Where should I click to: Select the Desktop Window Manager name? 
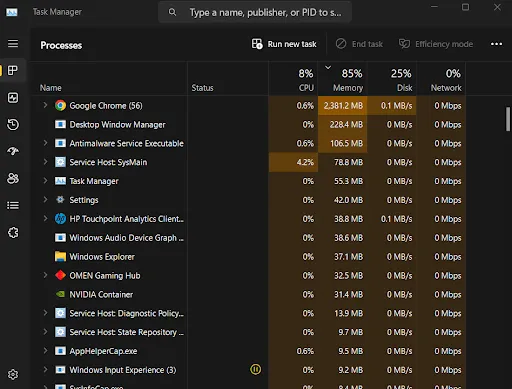(x=117, y=125)
